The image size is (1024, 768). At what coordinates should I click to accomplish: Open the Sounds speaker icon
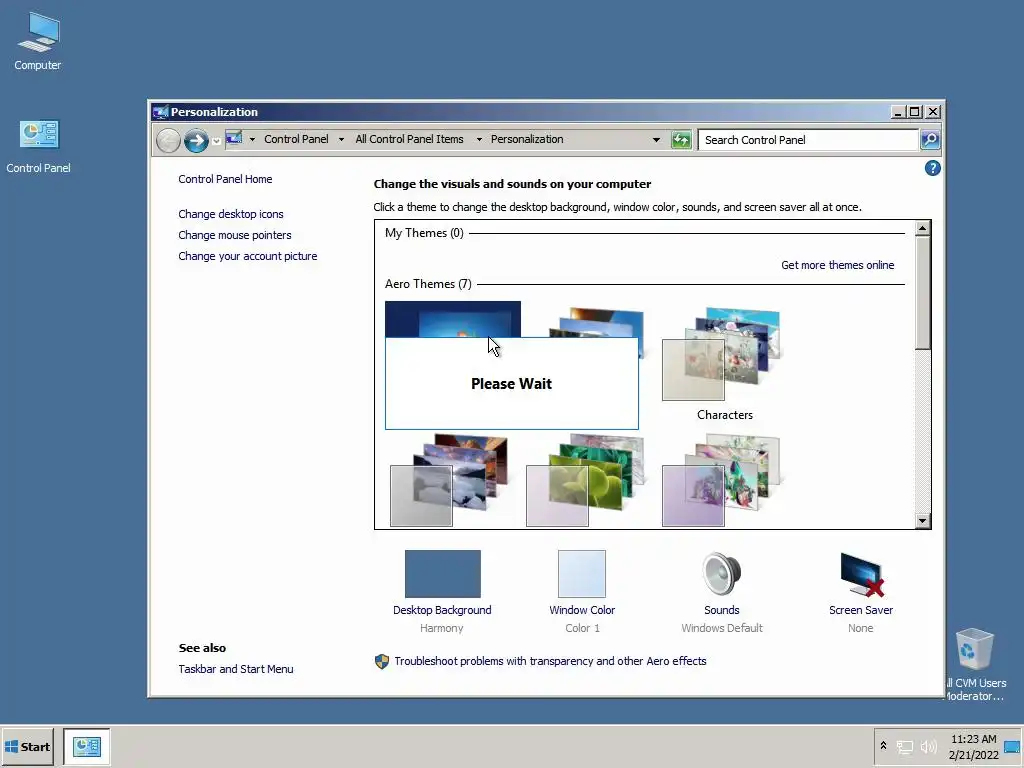(721, 573)
